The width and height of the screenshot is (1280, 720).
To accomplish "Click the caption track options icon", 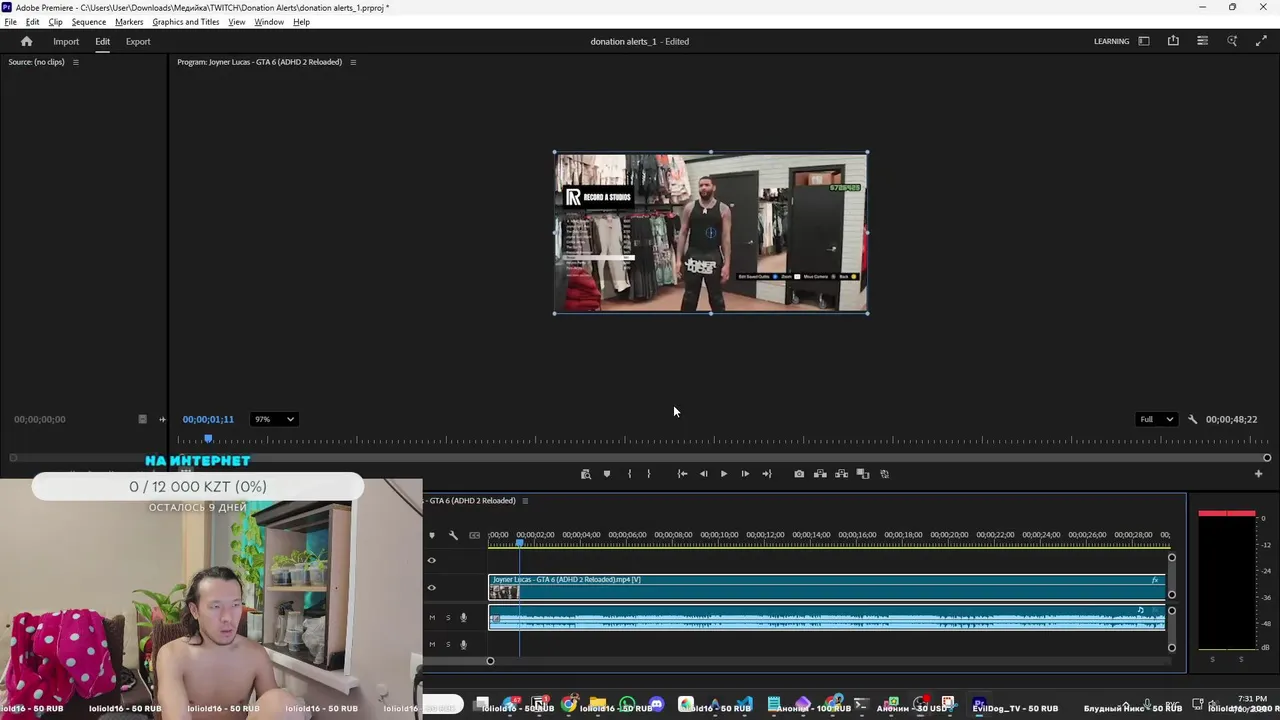I will (x=475, y=535).
